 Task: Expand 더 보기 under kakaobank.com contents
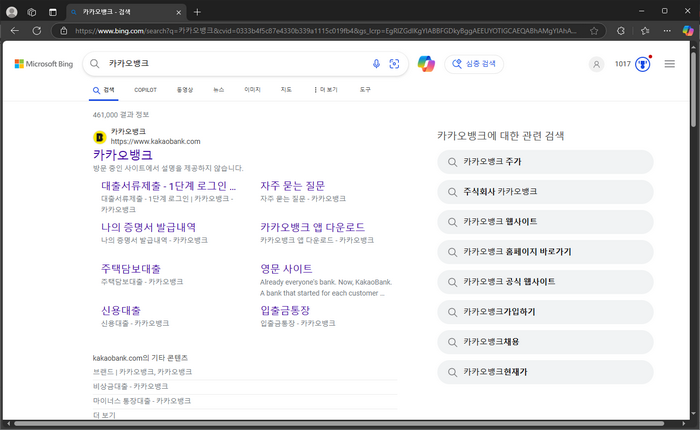(104, 415)
